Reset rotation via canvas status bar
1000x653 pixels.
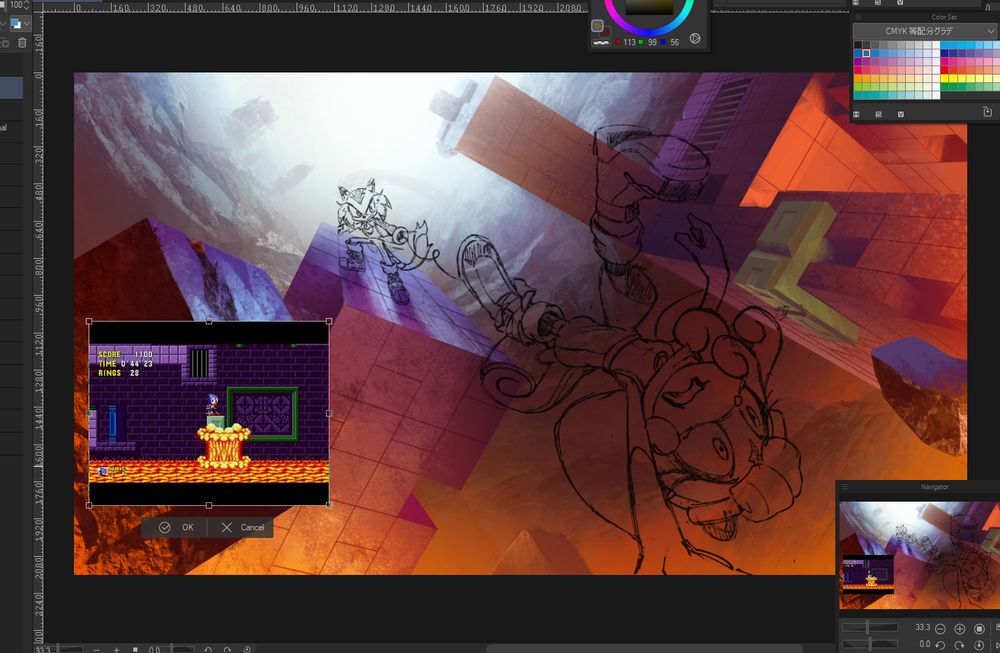click(x=247, y=649)
